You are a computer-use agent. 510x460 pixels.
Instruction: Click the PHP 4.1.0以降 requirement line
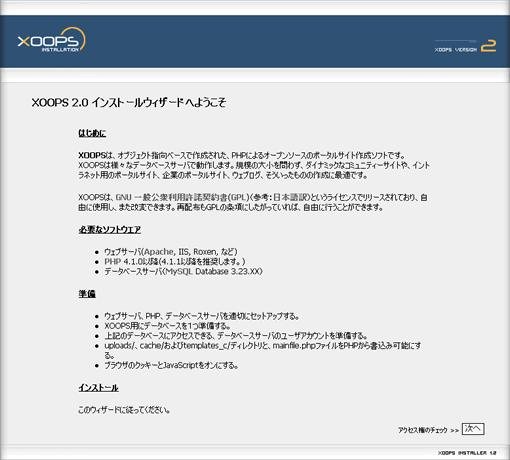coord(175,262)
